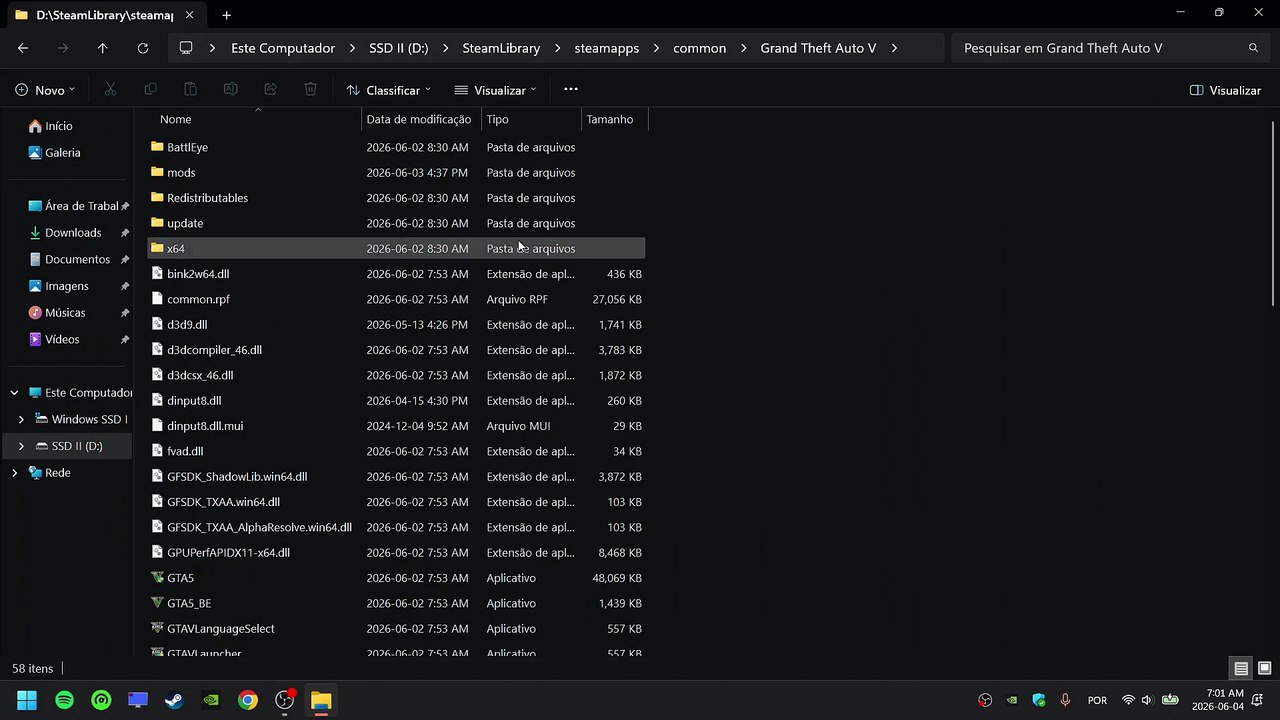Select the dinput8.dll.mui file

(396, 426)
